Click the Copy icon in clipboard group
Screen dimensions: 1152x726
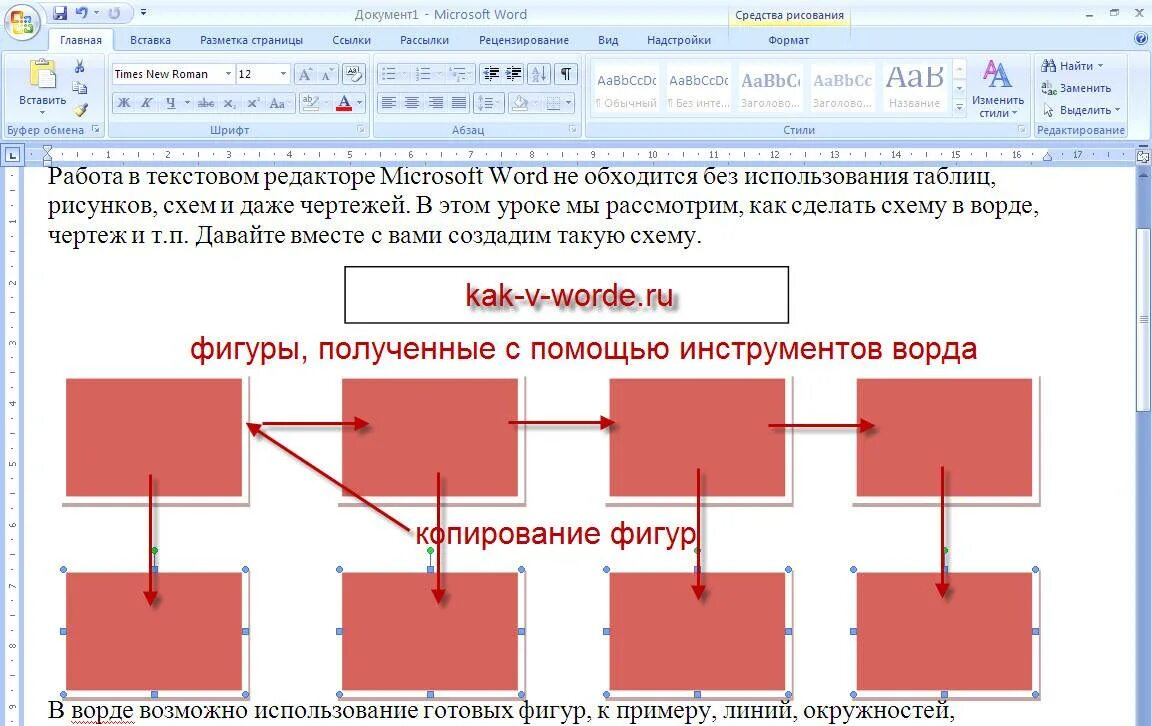79,88
